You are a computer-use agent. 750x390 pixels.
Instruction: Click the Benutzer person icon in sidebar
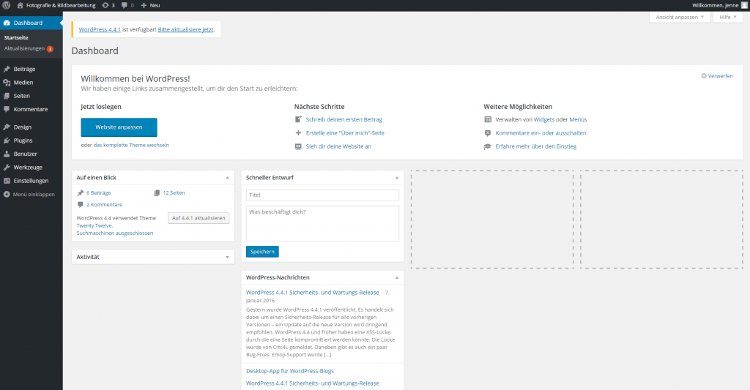pos(7,154)
